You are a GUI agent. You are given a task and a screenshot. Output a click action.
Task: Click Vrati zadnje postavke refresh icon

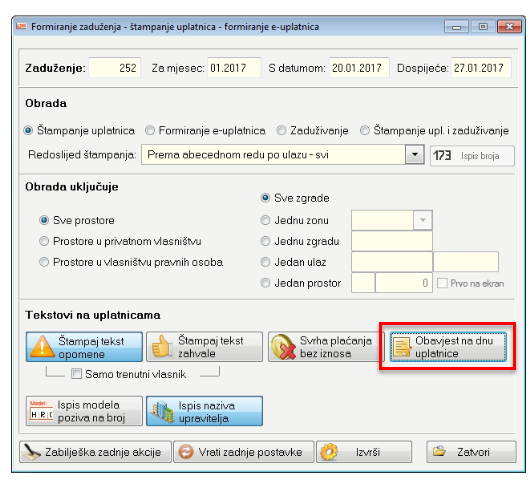186,452
